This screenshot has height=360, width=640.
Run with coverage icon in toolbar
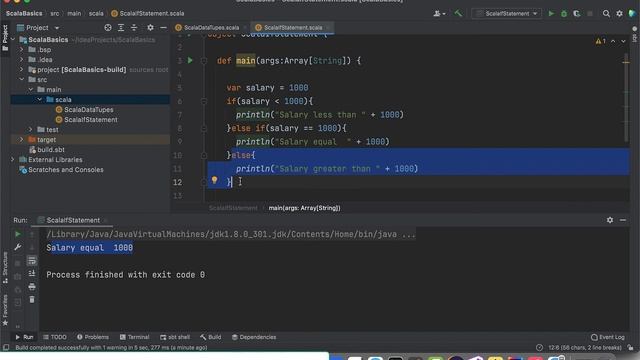pyautogui.click(x=576, y=13)
